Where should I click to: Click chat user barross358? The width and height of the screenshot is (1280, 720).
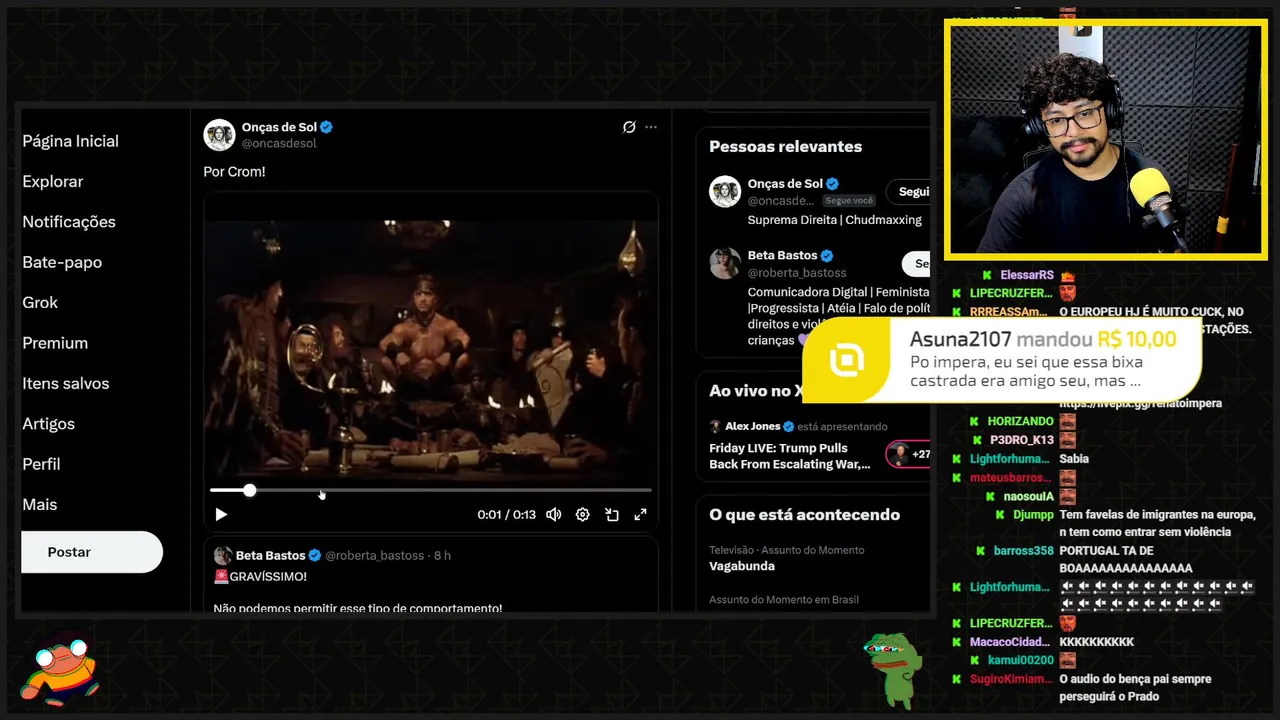[x=1024, y=551]
